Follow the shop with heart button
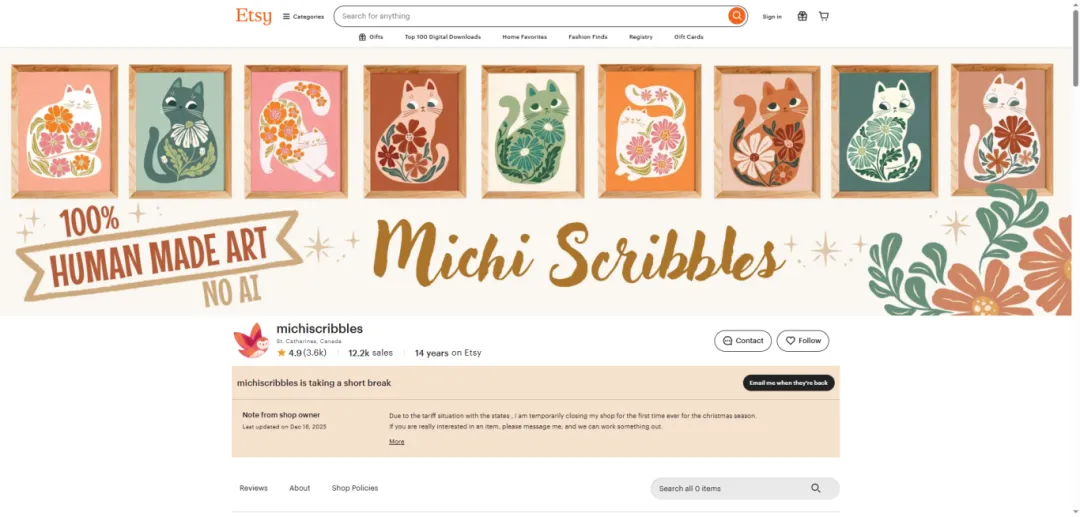1080x517 pixels. [x=803, y=341]
